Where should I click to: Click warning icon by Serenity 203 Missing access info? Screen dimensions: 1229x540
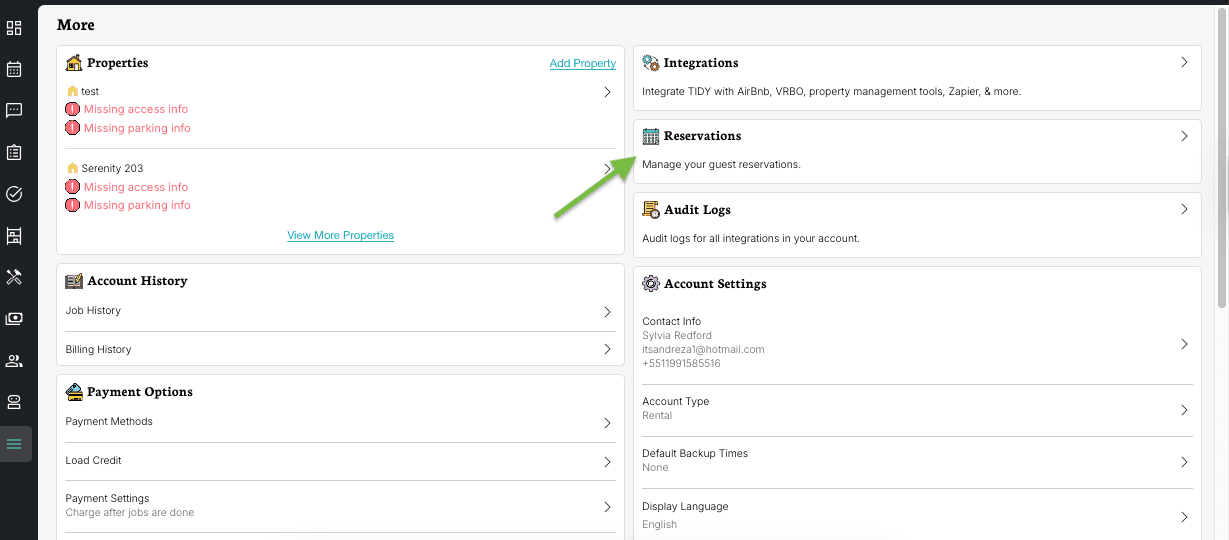tap(72, 187)
